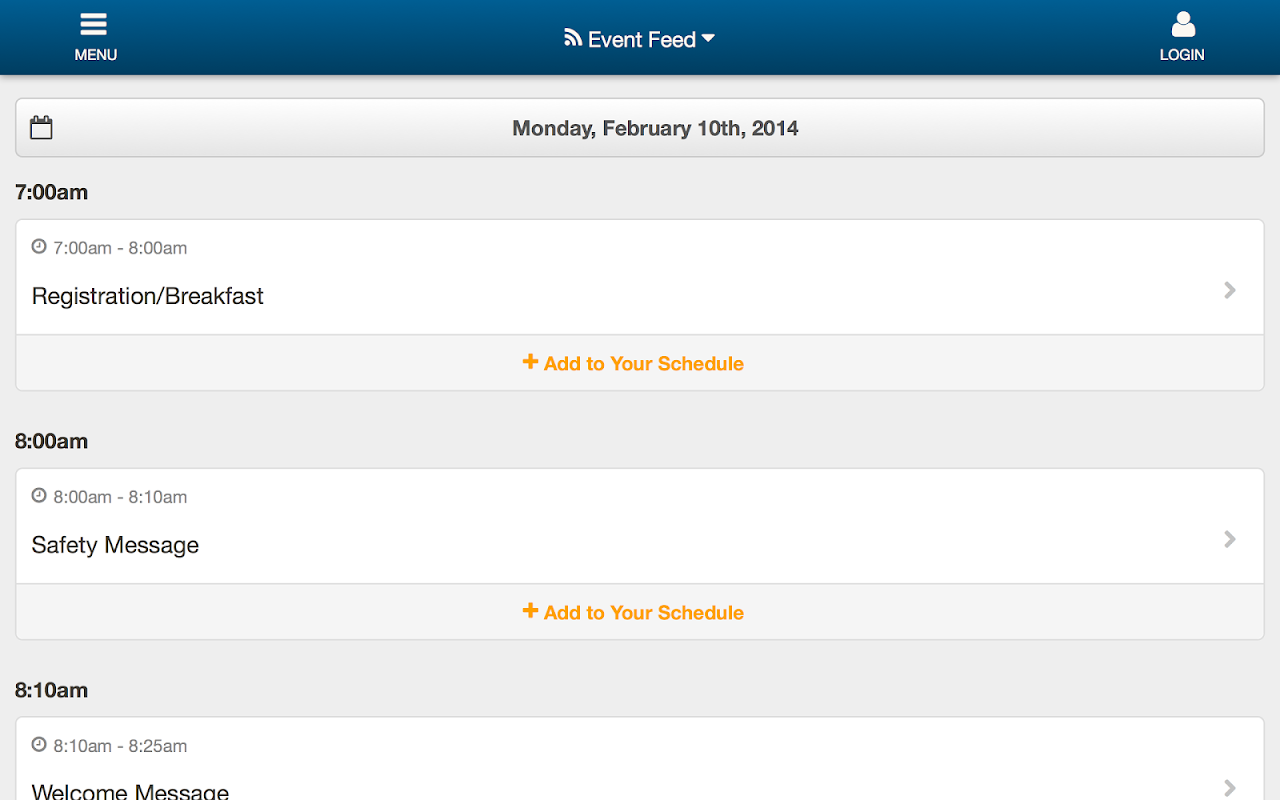This screenshot has height=800, width=1280.
Task: Expand the Event Feed dropdown arrow
Action: 708,39
